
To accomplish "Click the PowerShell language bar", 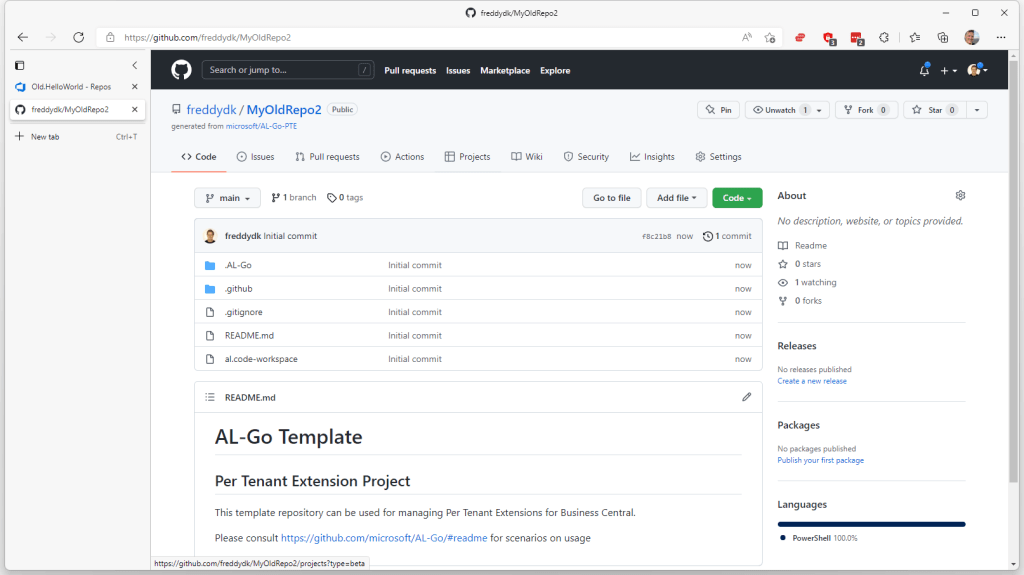I will pyautogui.click(x=871, y=524).
